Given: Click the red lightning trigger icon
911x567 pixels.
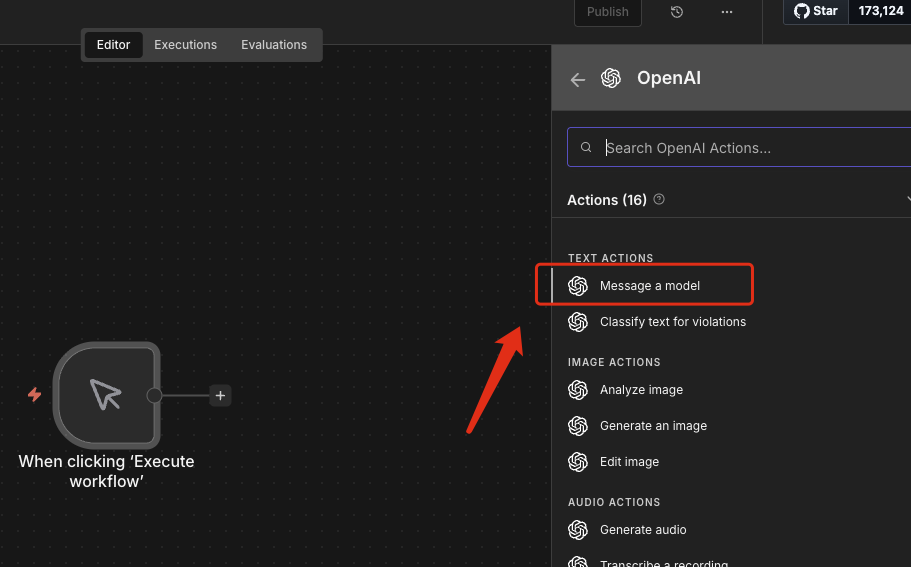Looking at the screenshot, I should [34, 394].
